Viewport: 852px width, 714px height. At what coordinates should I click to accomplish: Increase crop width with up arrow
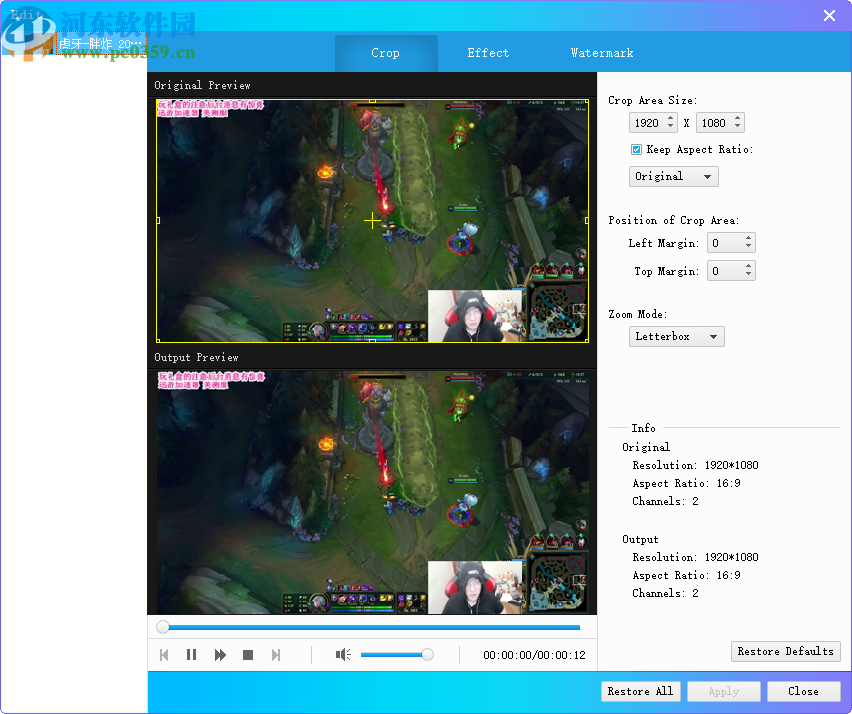[x=671, y=118]
